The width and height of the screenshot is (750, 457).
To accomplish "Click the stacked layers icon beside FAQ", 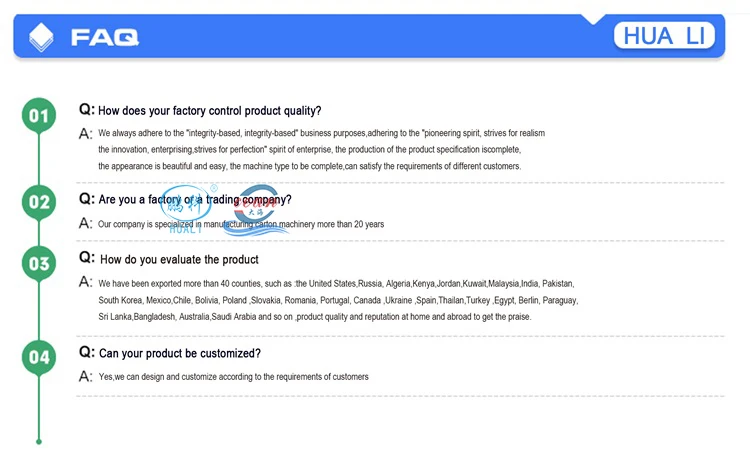I will (x=42, y=37).
